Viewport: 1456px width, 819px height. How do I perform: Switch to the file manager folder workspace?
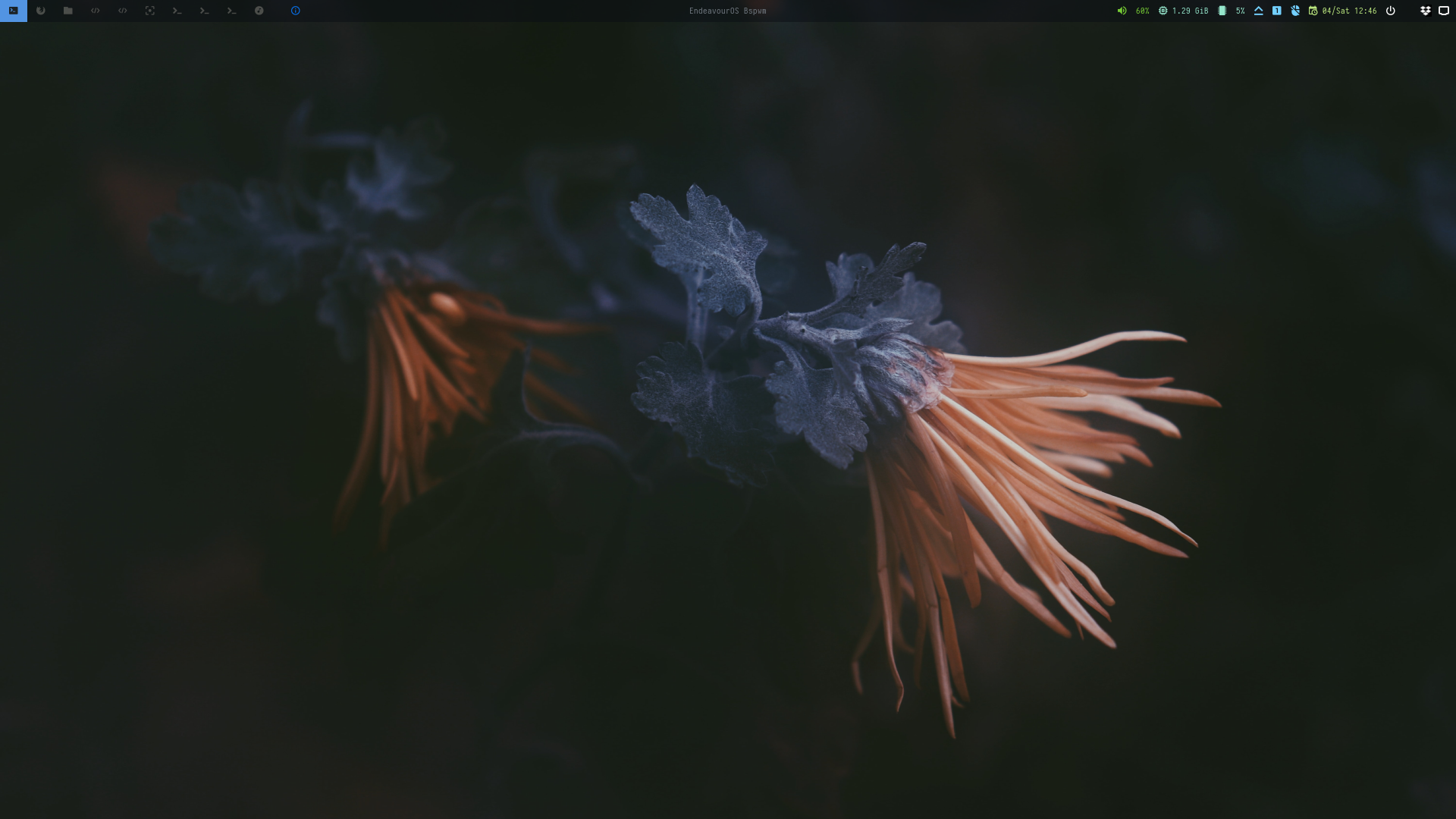coord(68,11)
